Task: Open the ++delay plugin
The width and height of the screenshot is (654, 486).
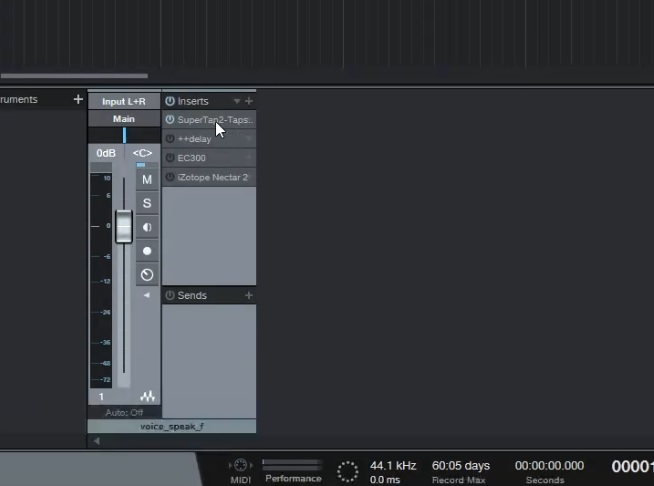Action: tap(194, 139)
